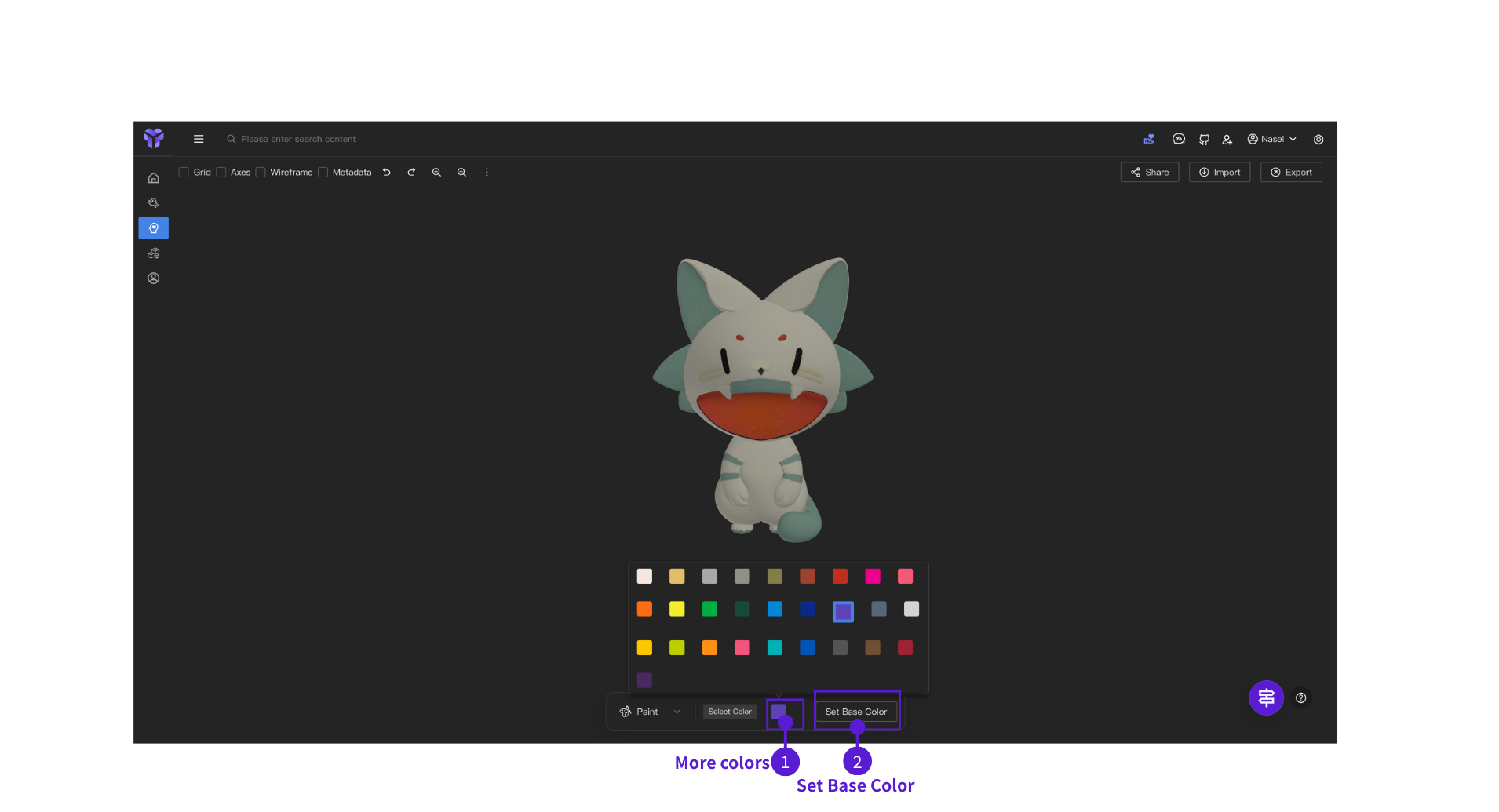
Task: Click the add-user icon in the top bar
Action: click(1227, 139)
